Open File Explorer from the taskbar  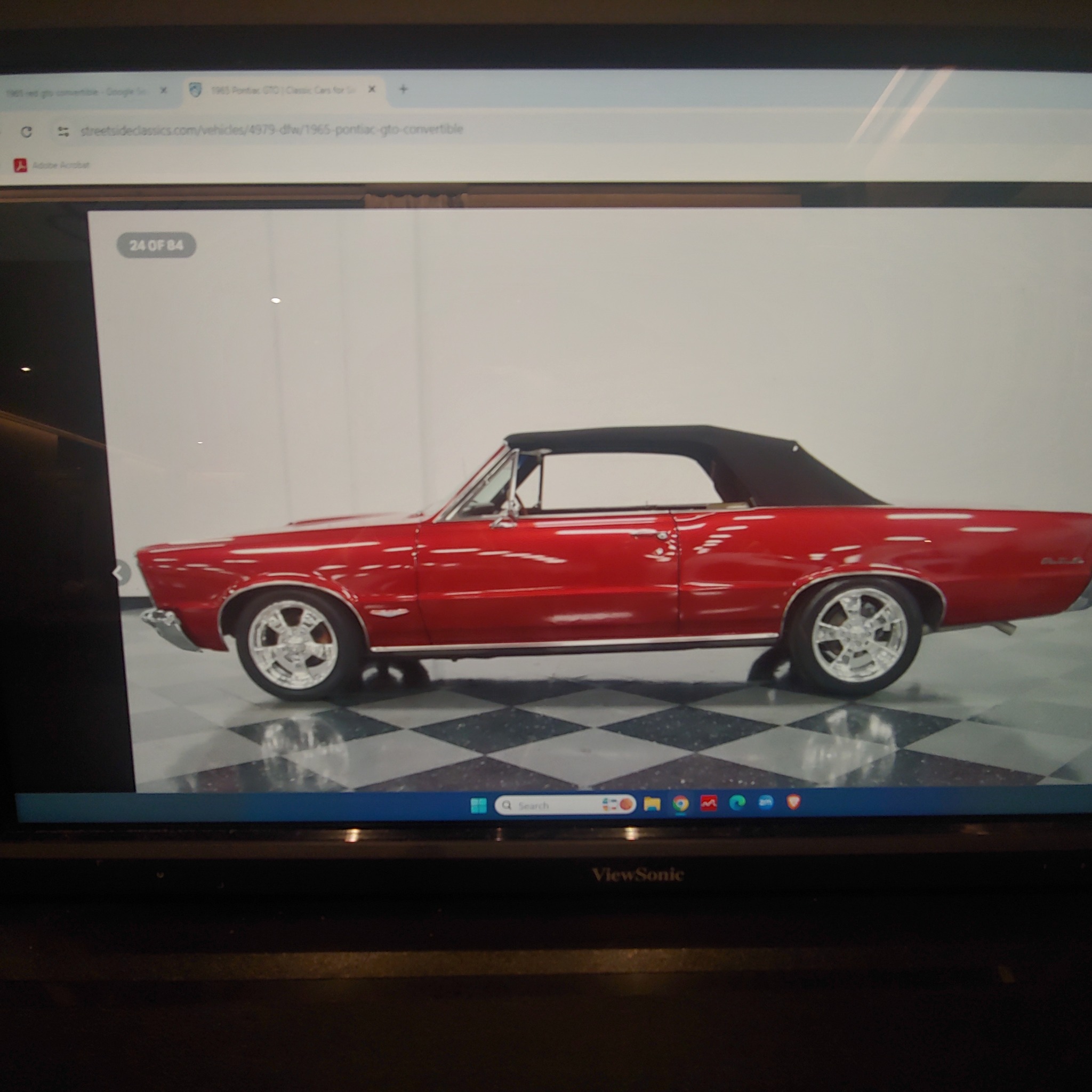tap(652, 804)
